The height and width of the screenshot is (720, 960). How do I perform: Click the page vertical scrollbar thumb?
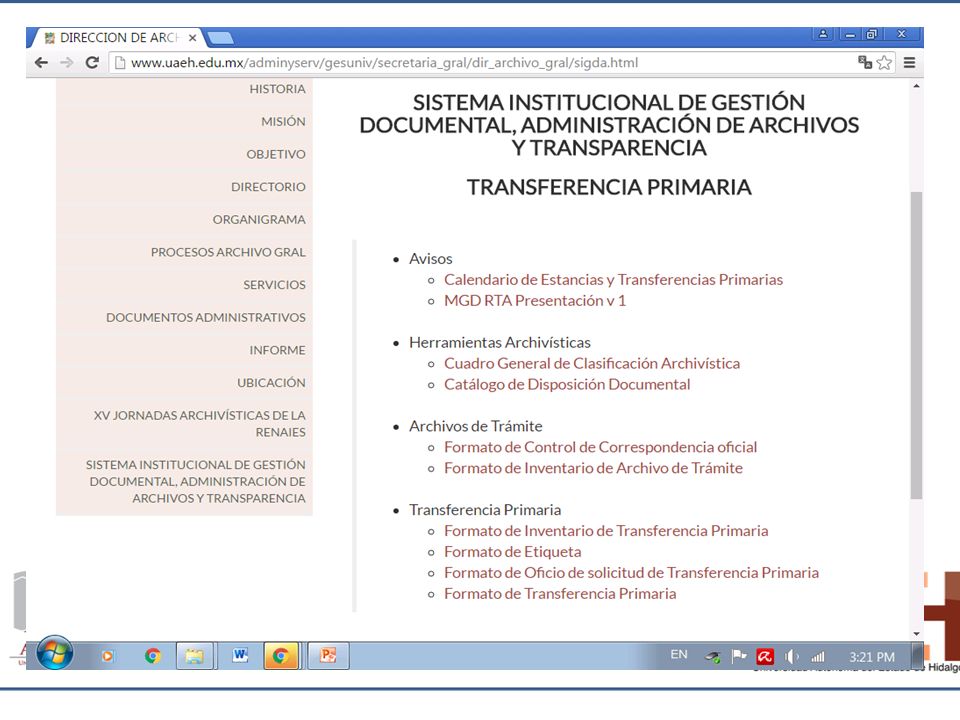tap(916, 345)
